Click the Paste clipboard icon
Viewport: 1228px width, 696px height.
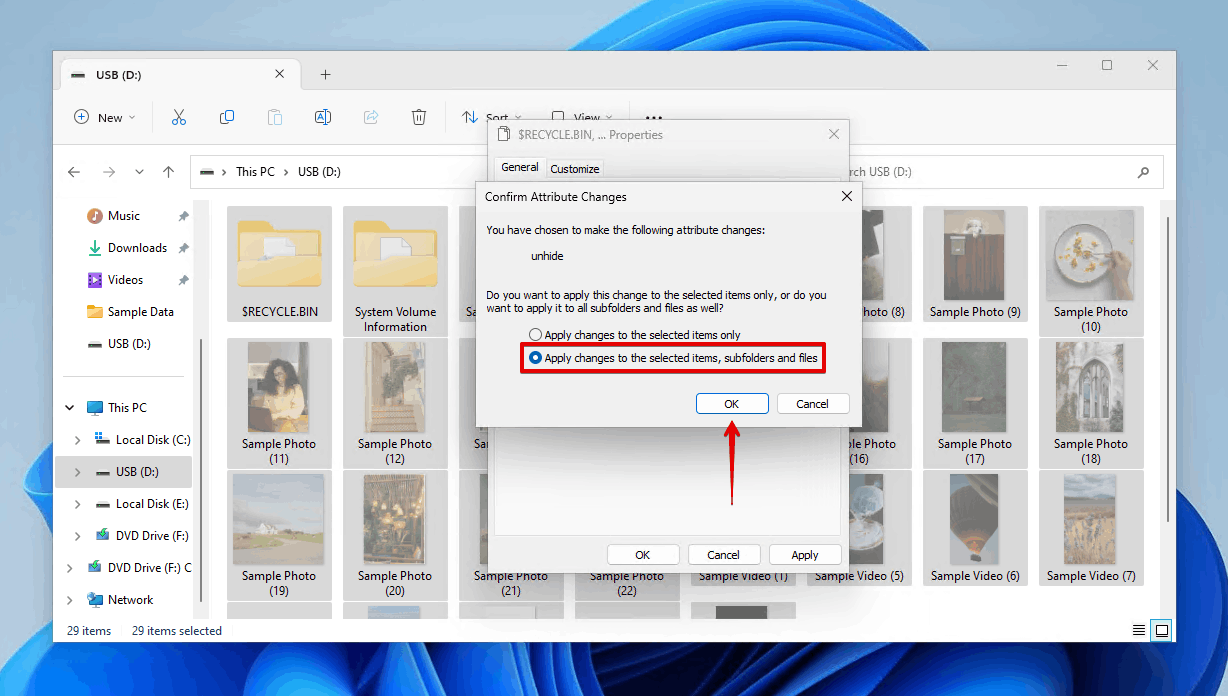(x=275, y=117)
